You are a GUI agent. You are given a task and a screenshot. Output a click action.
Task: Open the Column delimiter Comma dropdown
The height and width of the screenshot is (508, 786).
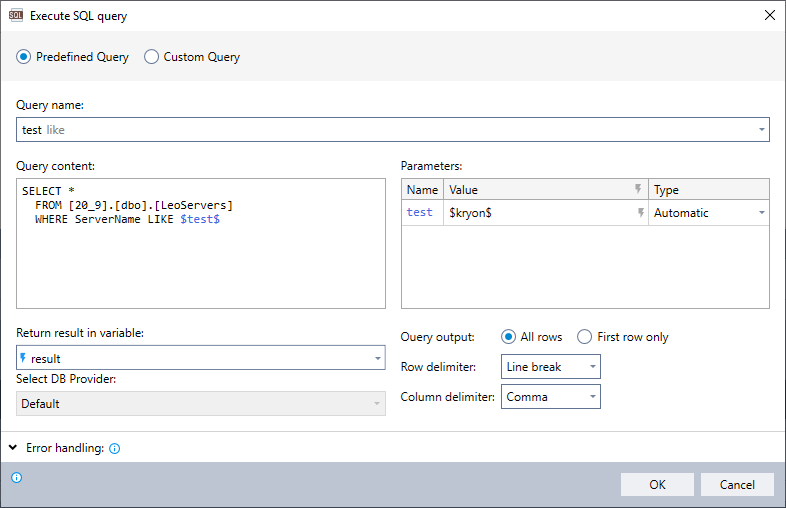tap(592, 397)
